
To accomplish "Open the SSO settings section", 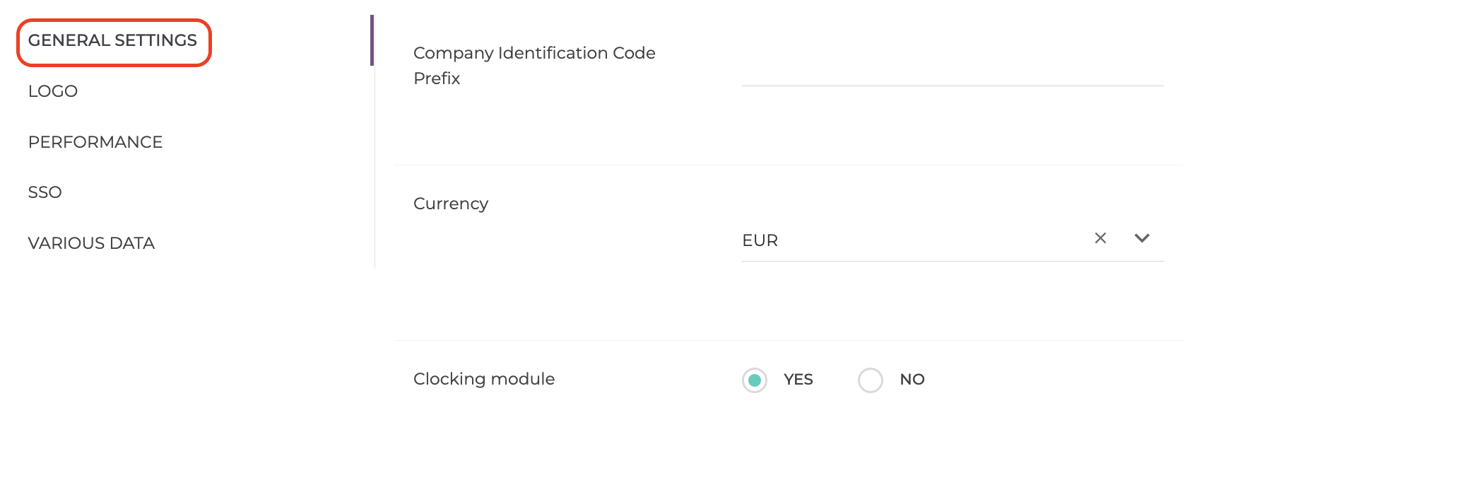I will click(x=45, y=192).
